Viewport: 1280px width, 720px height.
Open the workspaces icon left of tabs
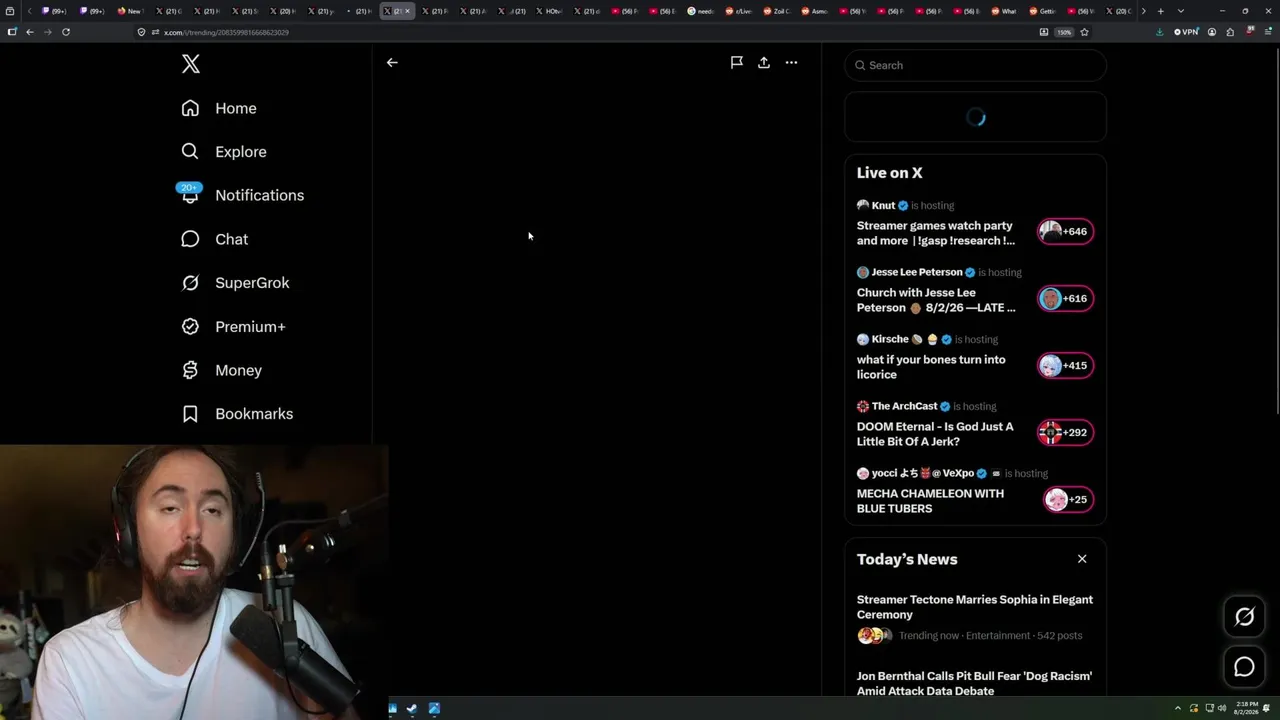pyautogui.click(x=10, y=11)
